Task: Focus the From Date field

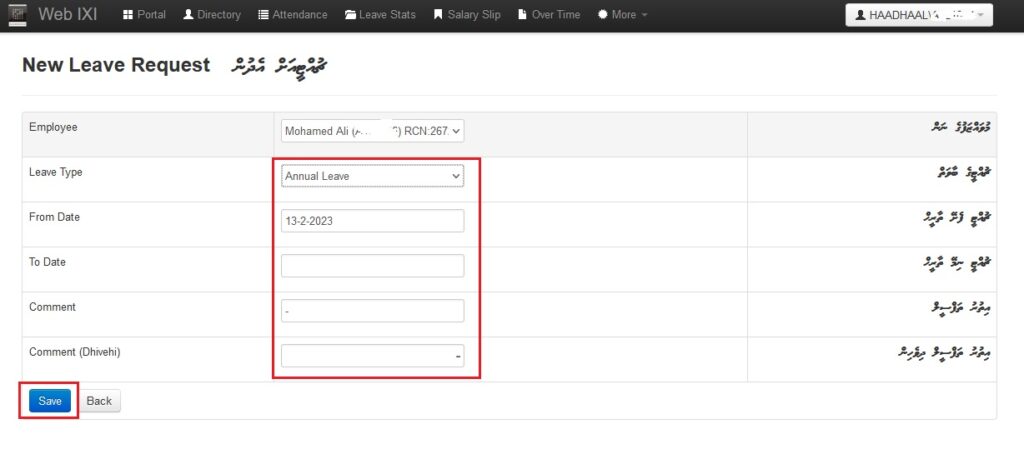Action: tap(373, 221)
